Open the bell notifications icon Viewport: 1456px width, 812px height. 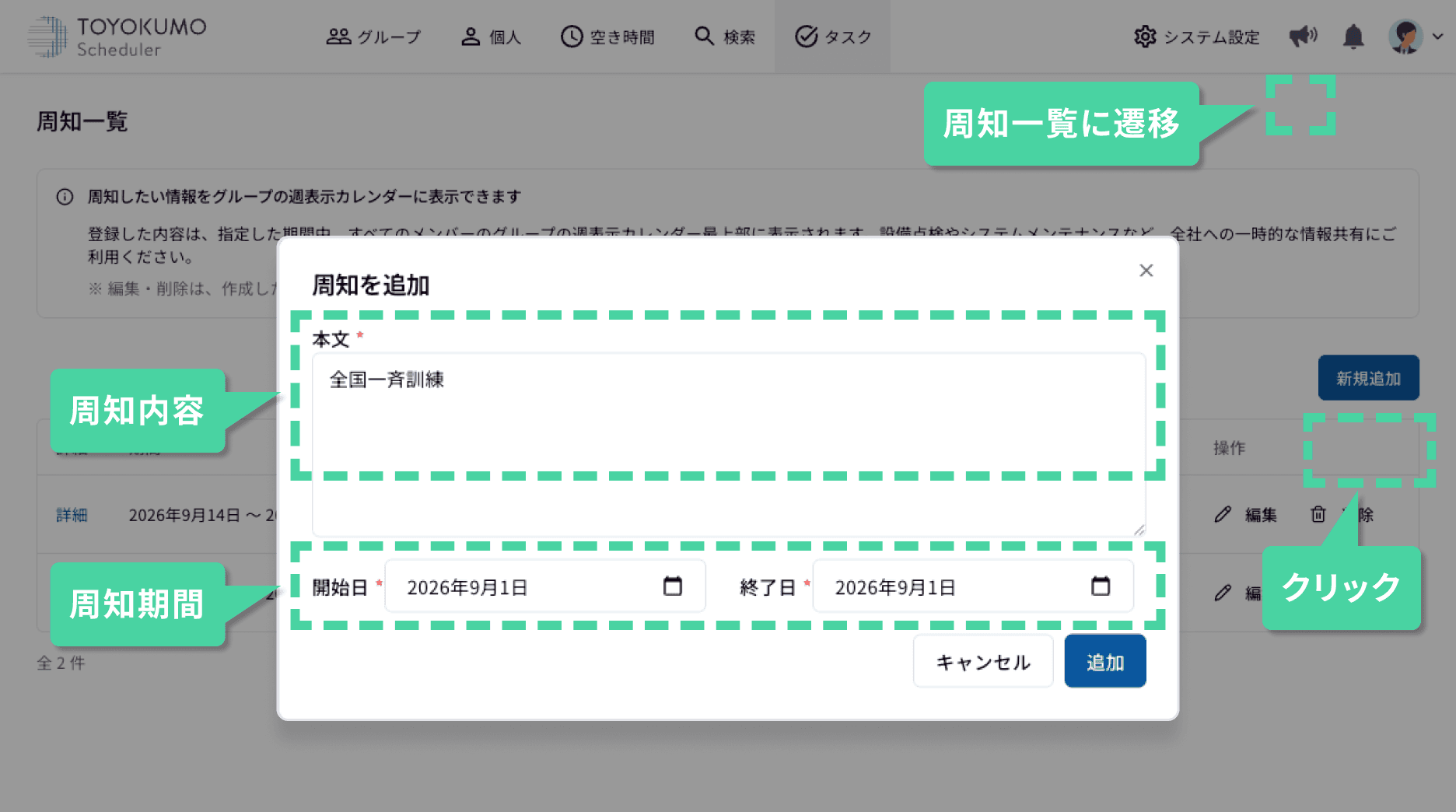point(1353,37)
